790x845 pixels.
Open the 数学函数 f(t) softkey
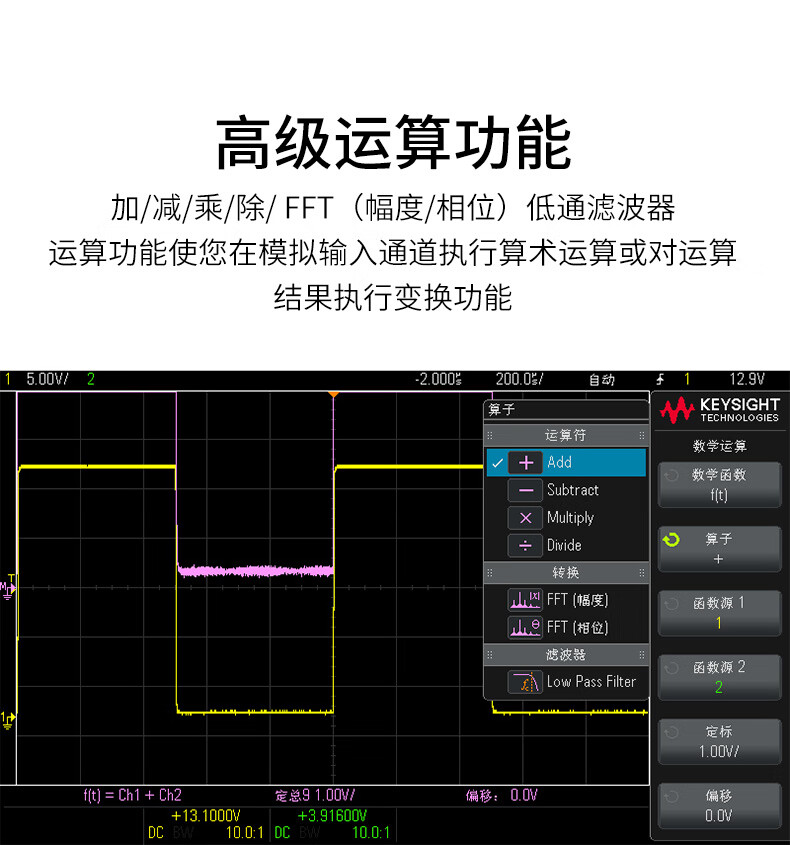pyautogui.click(x=719, y=485)
